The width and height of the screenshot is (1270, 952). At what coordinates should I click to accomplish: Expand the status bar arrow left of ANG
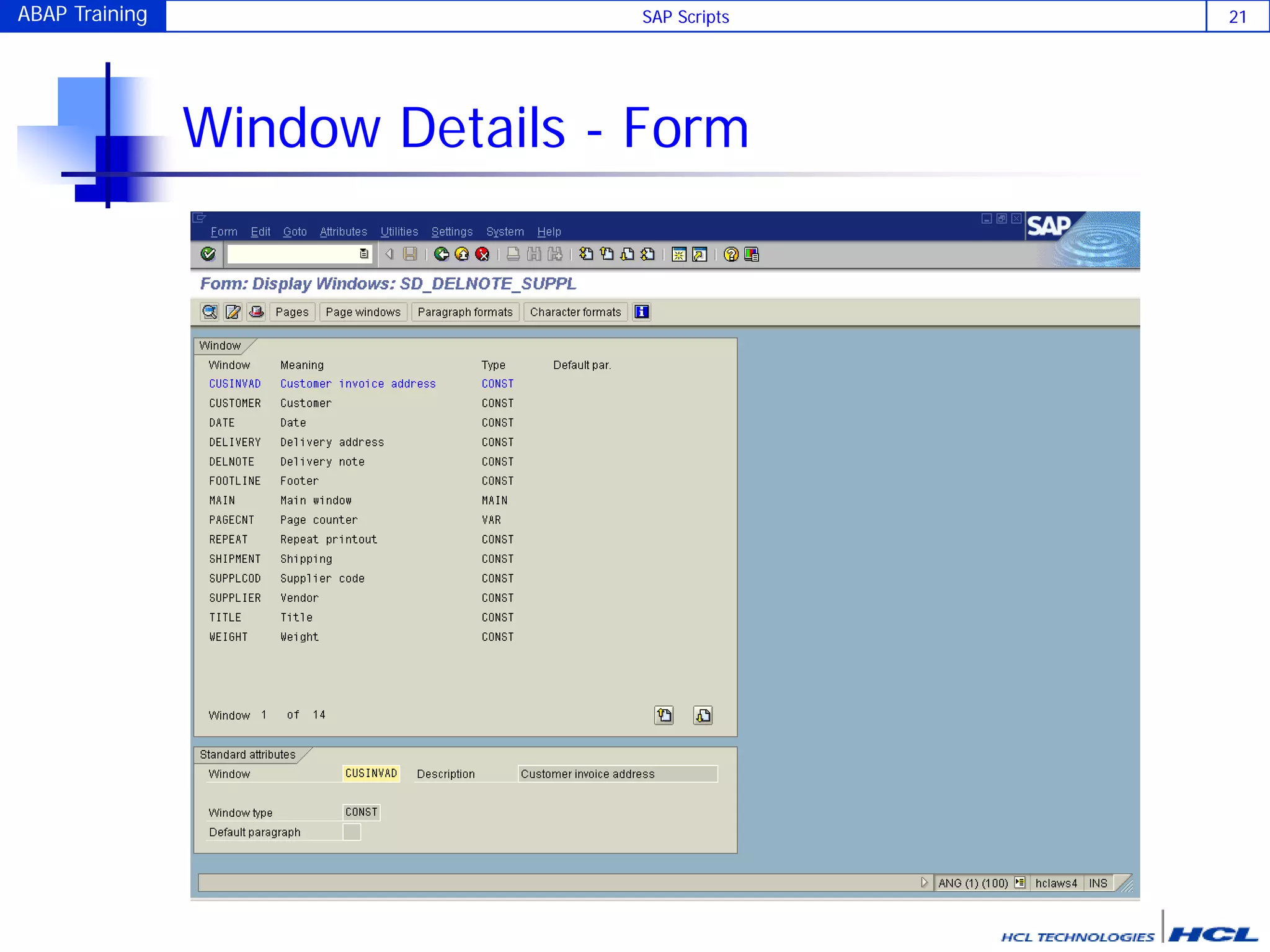click(924, 883)
